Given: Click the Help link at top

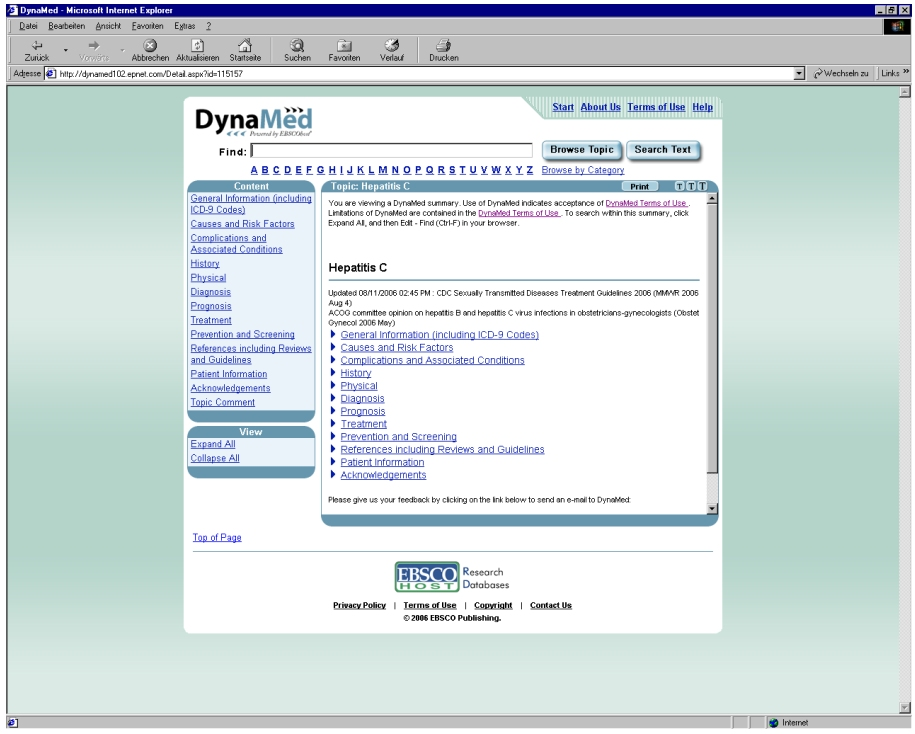Looking at the screenshot, I should click(x=703, y=107).
